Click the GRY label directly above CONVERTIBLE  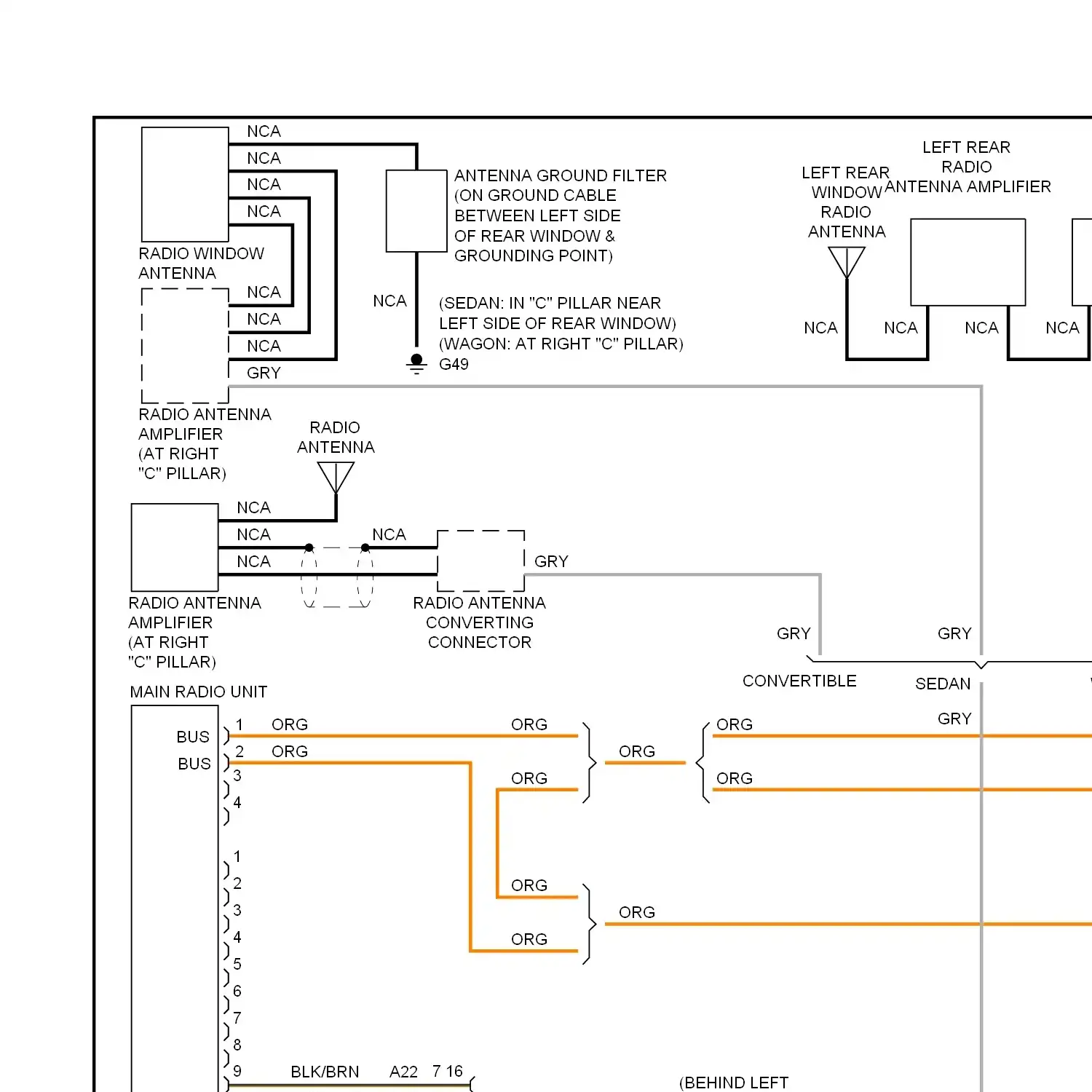point(794,633)
